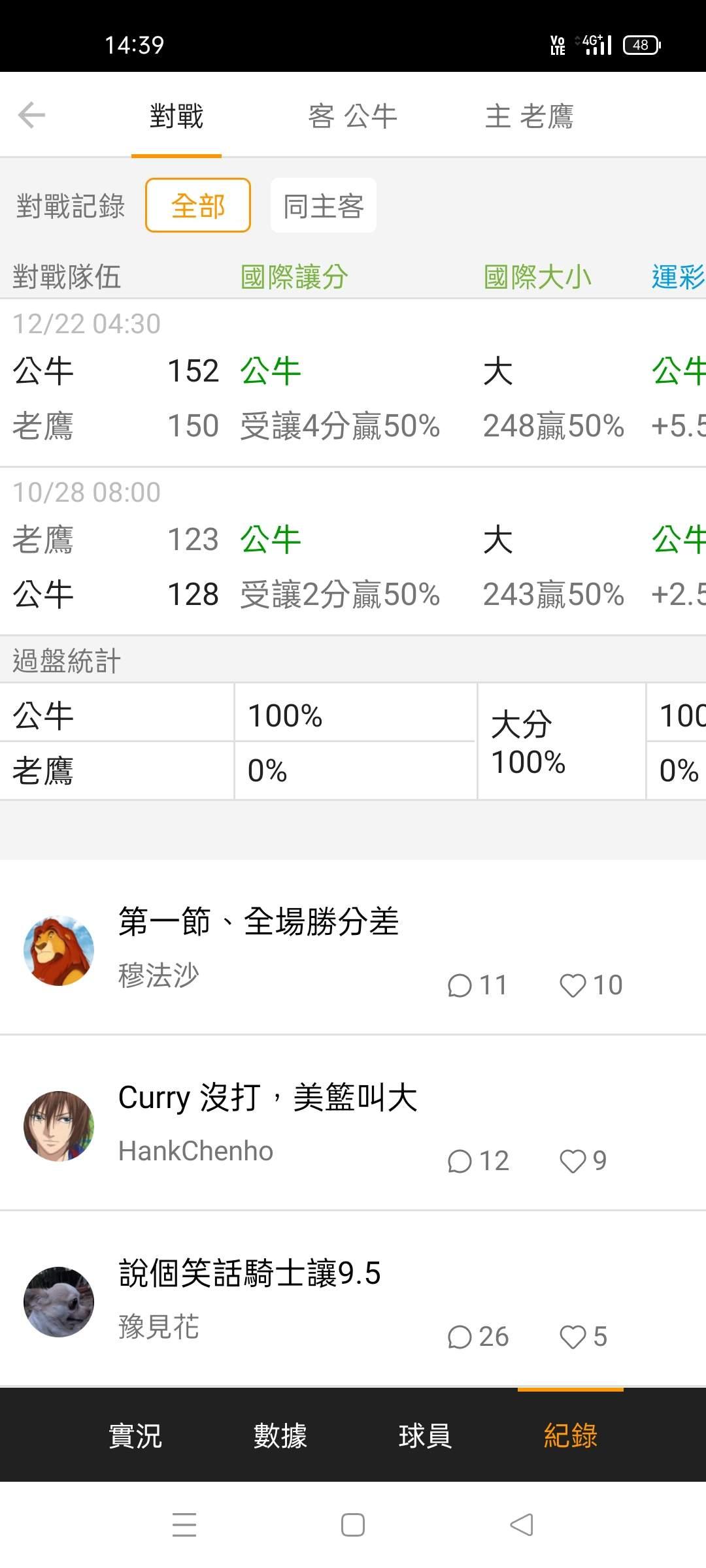This screenshot has height=1568, width=706.
Task: Open post titled 說個笑話騎士讓9.5
Action: pyautogui.click(x=250, y=1273)
